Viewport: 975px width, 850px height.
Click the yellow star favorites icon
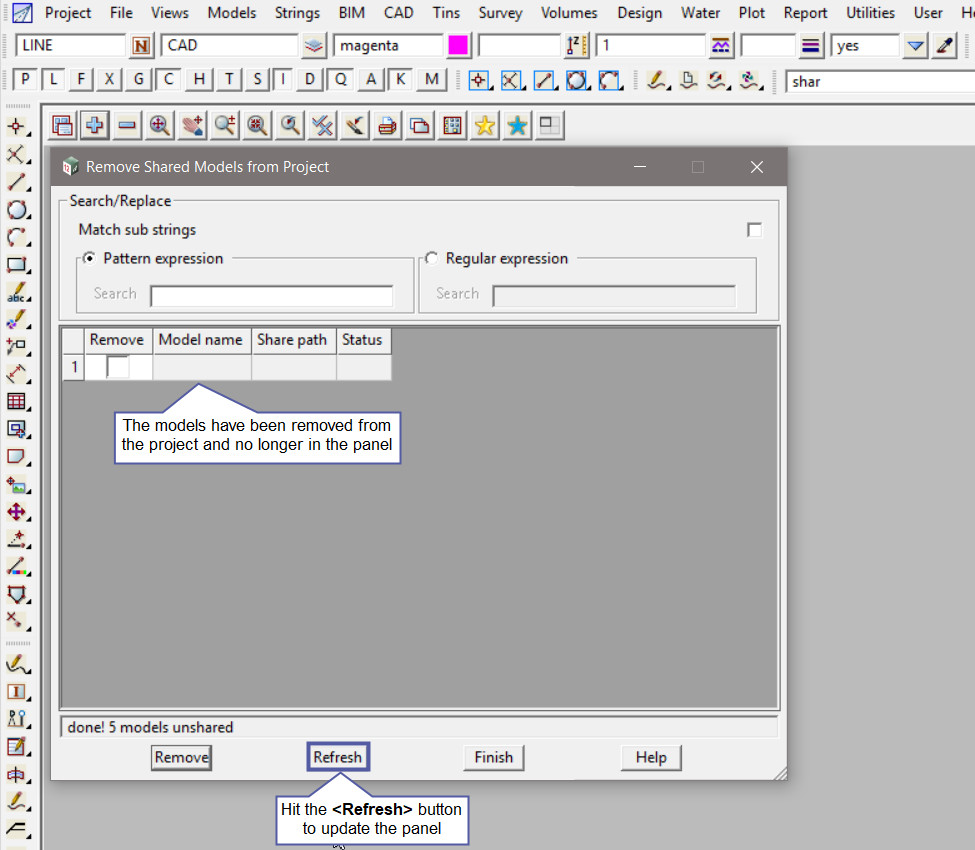(485, 125)
